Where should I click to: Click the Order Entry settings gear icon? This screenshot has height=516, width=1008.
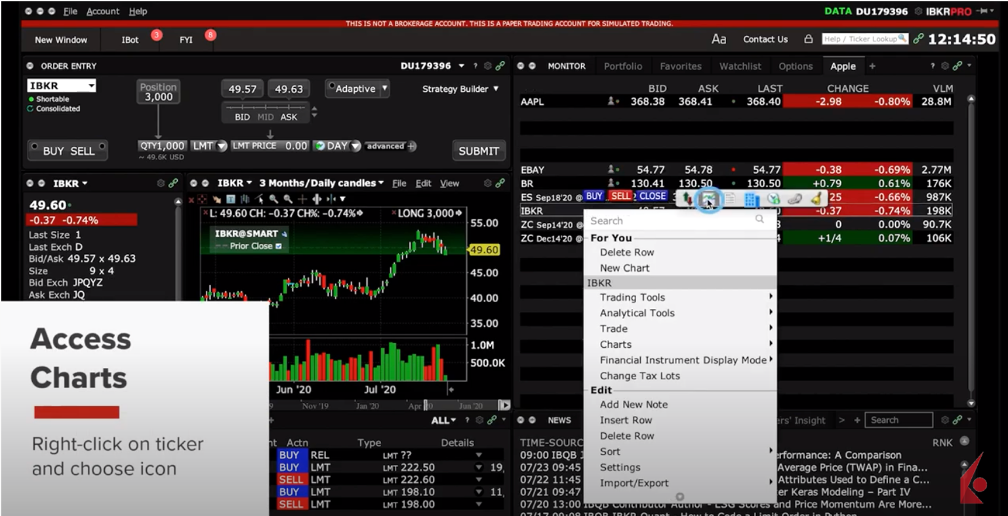(x=487, y=66)
